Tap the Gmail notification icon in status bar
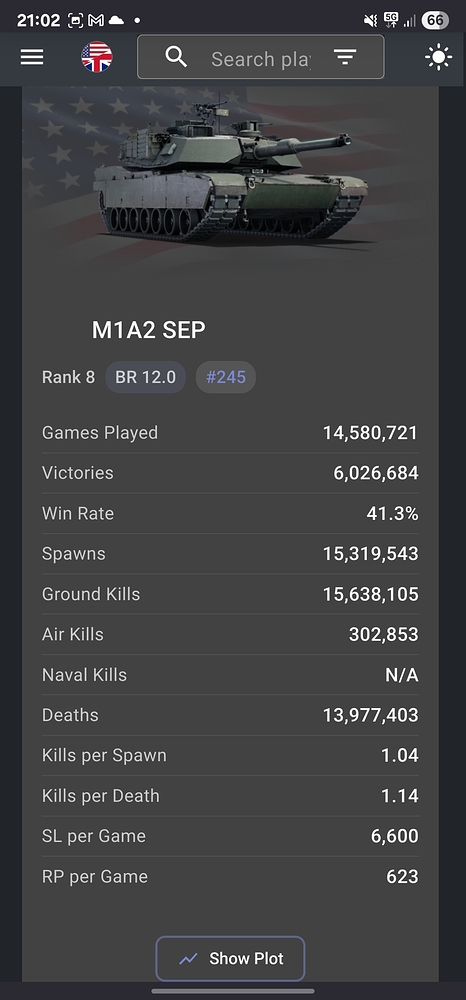Screen dimensions: 466x1000 [x=96, y=20]
